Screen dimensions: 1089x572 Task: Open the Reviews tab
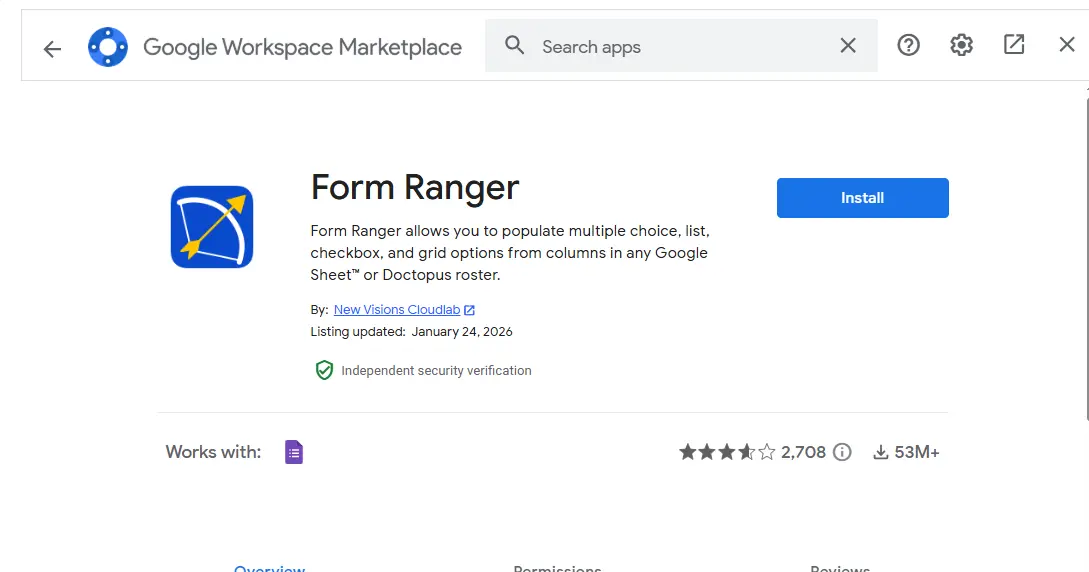coord(840,568)
